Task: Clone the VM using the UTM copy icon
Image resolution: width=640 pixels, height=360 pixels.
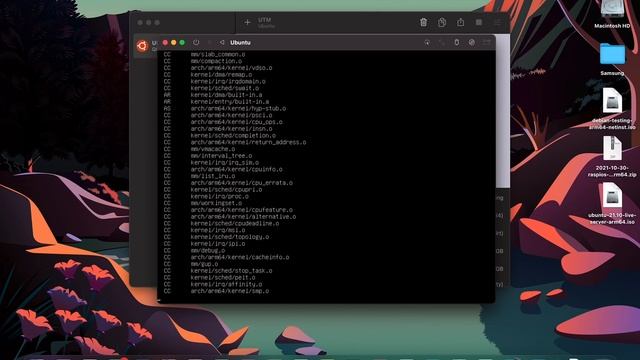Action: point(442,22)
